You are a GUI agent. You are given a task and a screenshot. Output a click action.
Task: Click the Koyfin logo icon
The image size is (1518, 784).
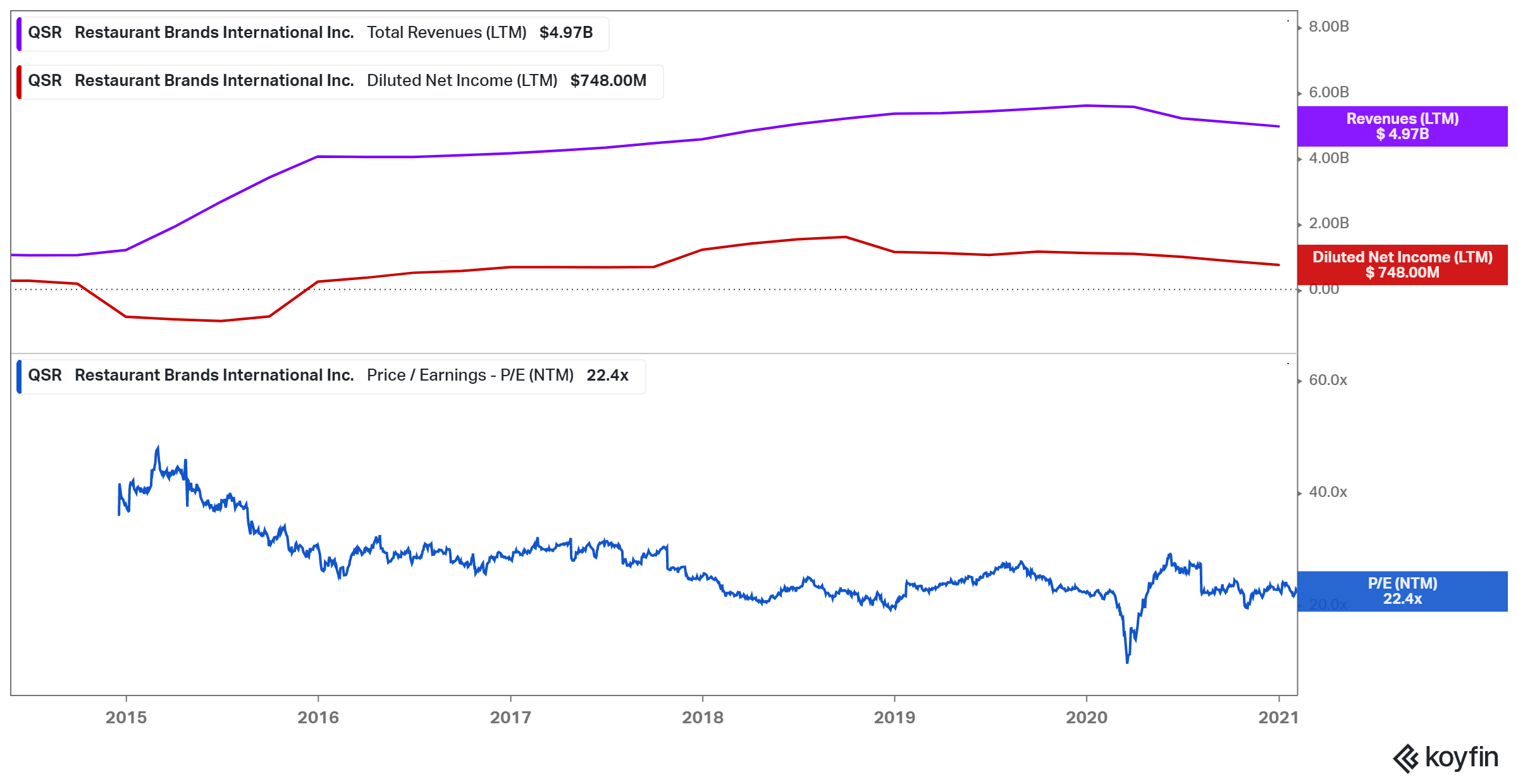[1405, 758]
